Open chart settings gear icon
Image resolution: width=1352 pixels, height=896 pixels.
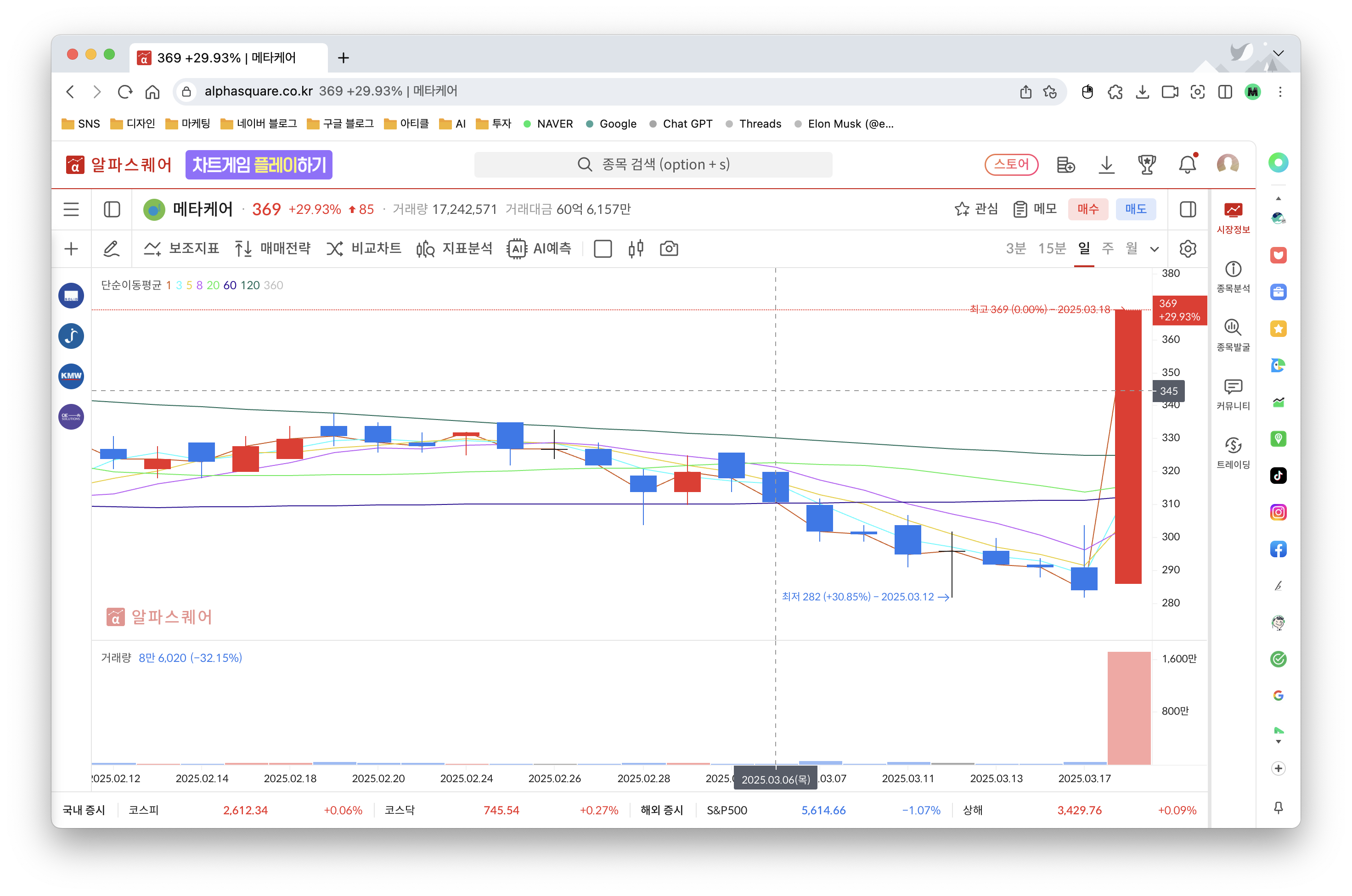(1187, 249)
